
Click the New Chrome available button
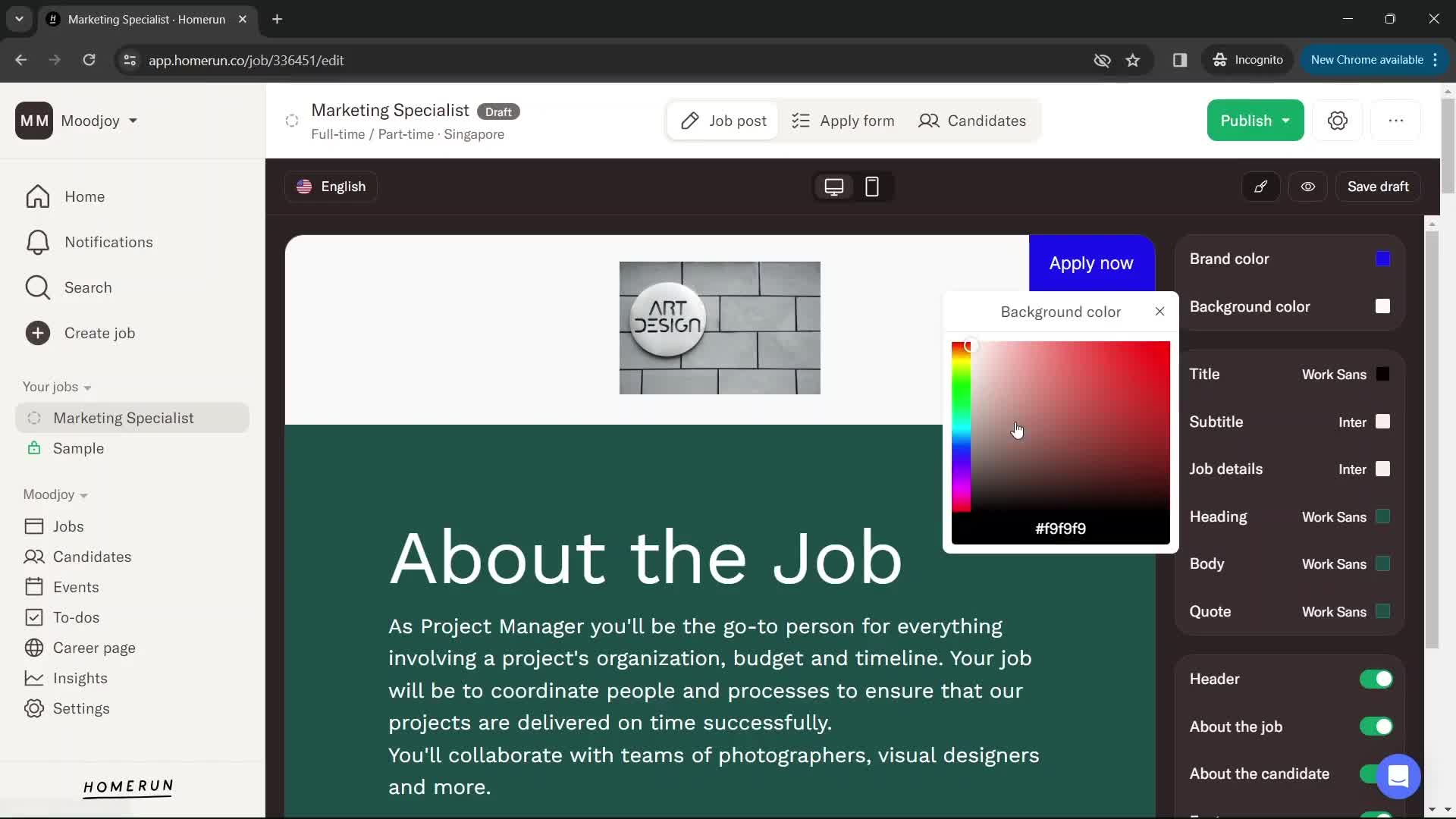click(x=1367, y=60)
